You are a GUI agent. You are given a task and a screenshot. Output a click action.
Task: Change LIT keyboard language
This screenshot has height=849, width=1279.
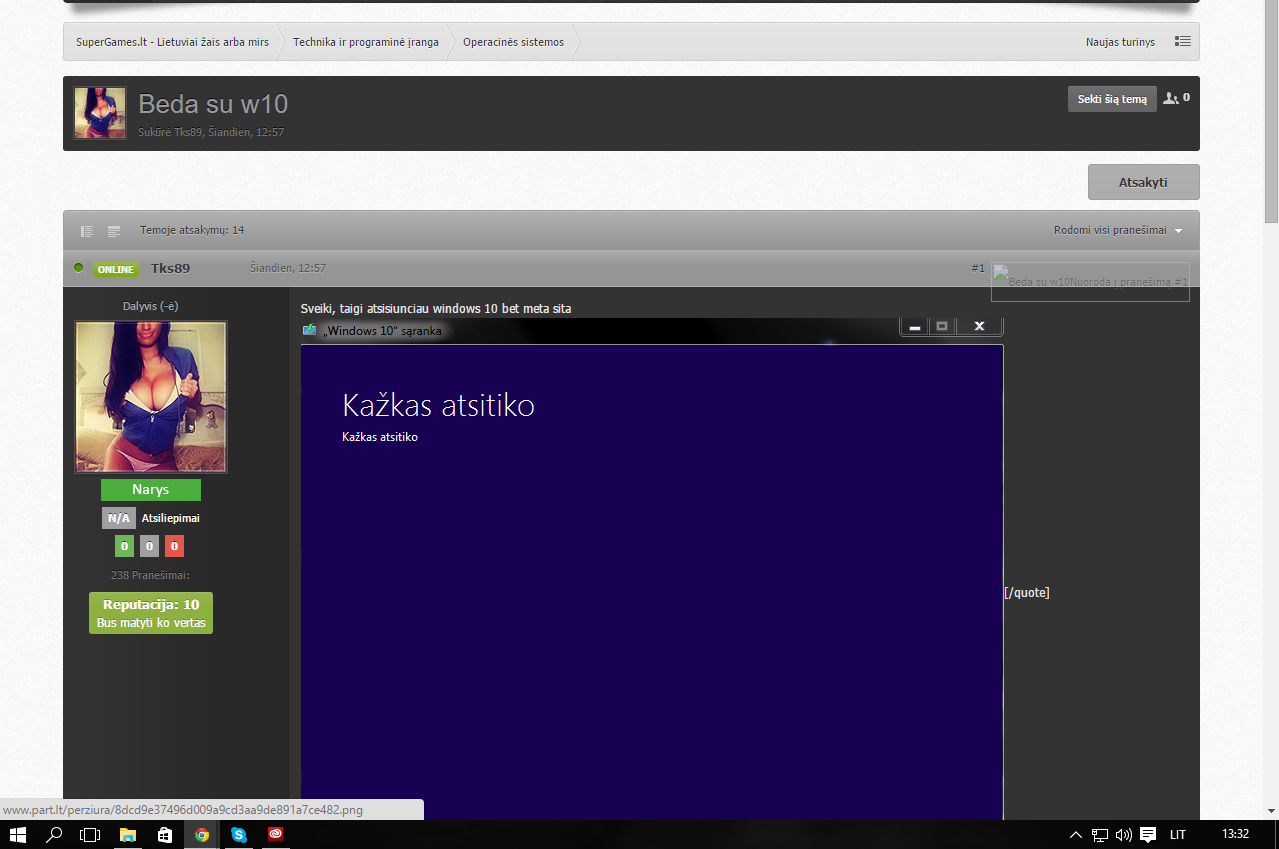click(1178, 834)
